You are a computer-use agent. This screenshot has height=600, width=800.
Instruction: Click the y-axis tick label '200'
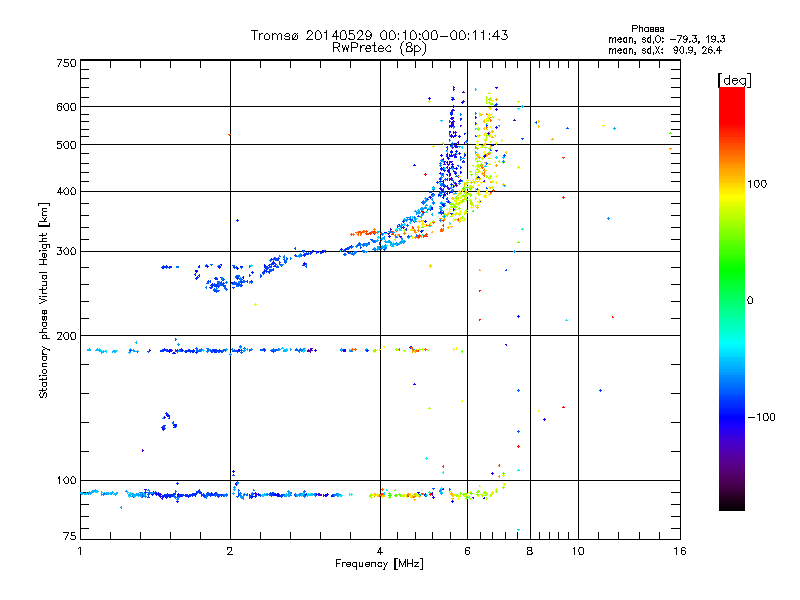66,336
